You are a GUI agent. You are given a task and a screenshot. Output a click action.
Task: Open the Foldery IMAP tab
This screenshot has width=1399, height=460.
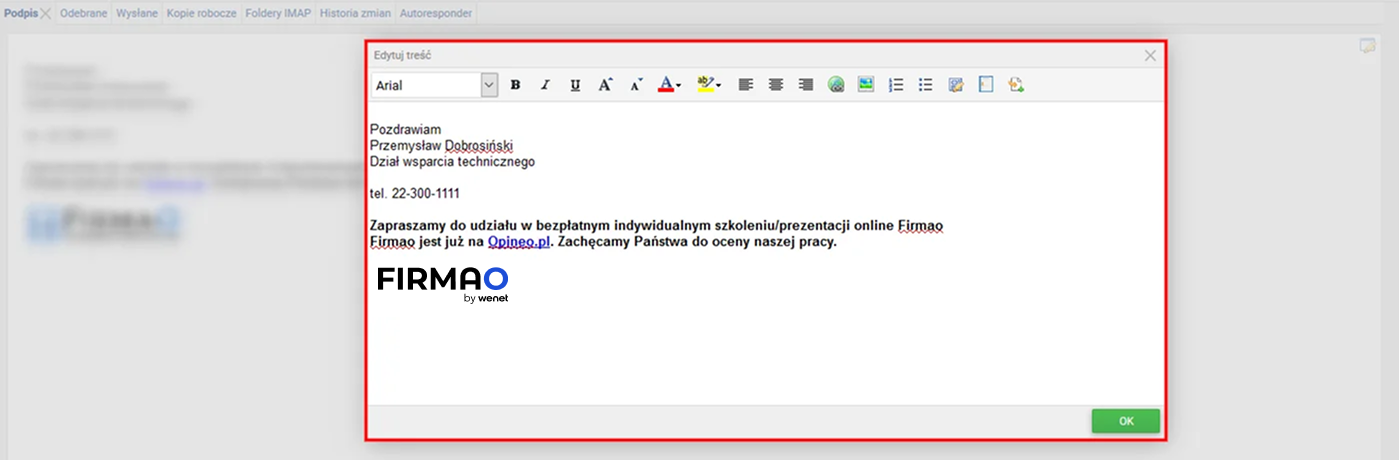tap(279, 13)
